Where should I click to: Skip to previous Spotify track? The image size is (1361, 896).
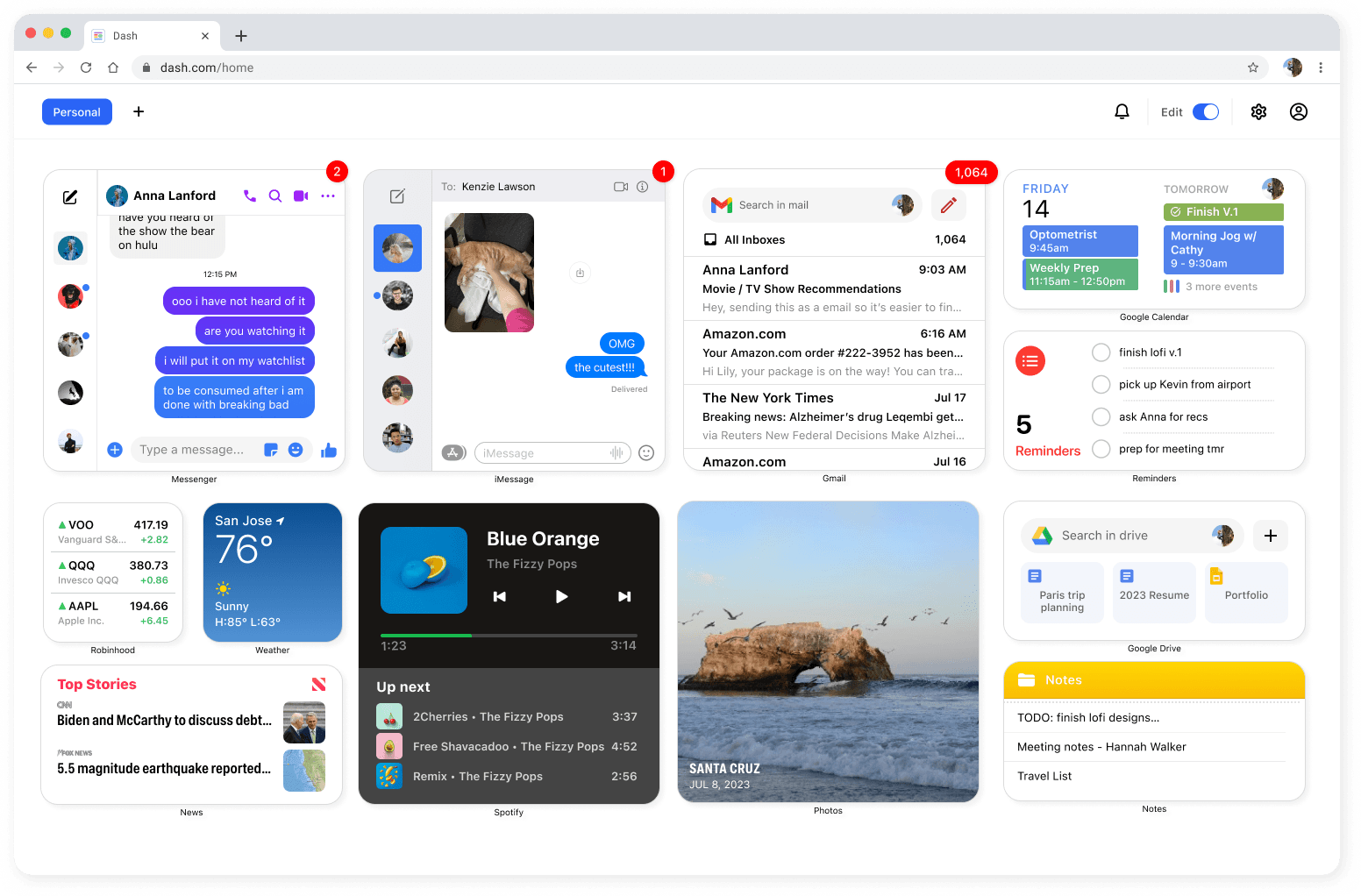(499, 596)
